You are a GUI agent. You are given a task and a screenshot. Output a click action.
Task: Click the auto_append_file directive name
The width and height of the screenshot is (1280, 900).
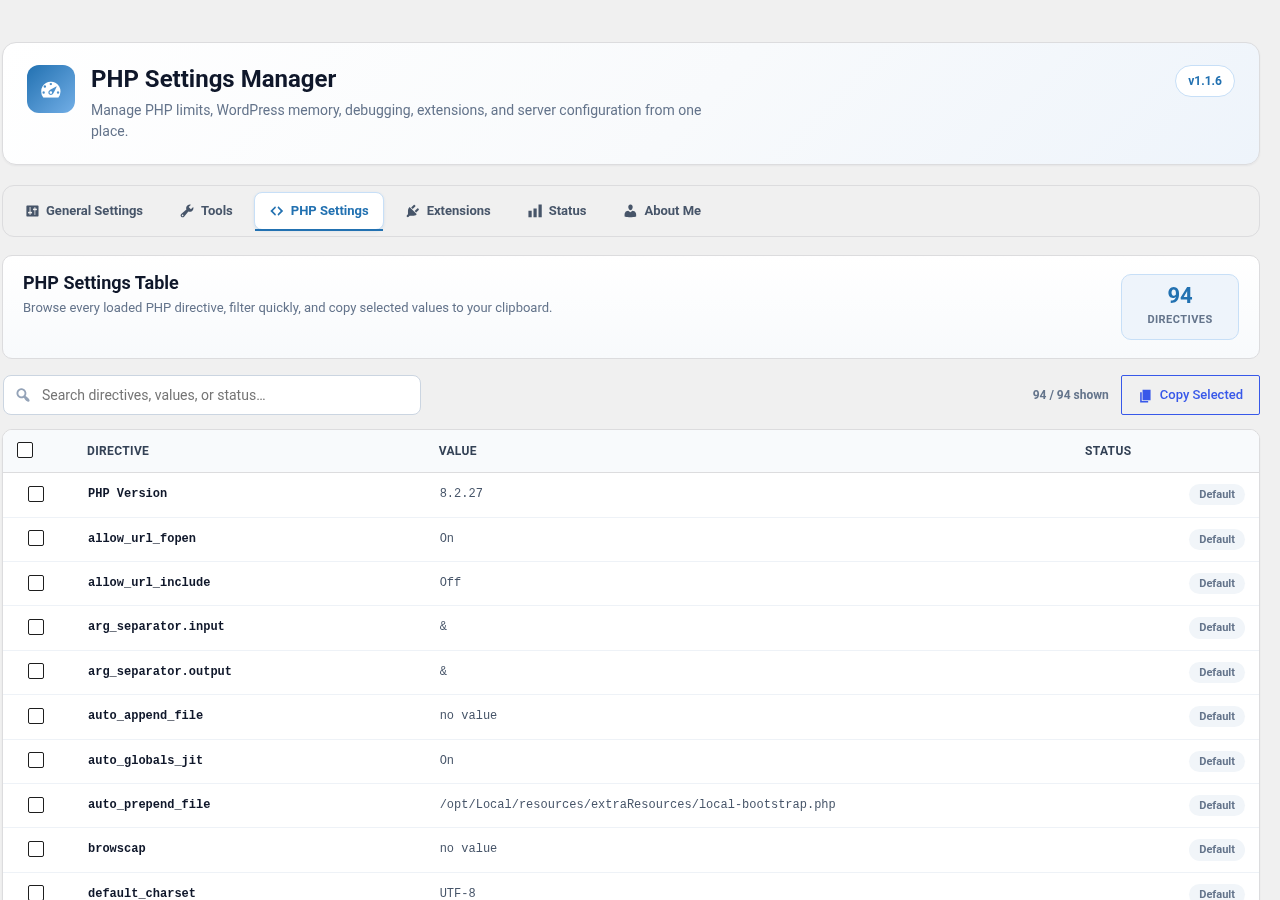[x=145, y=716]
